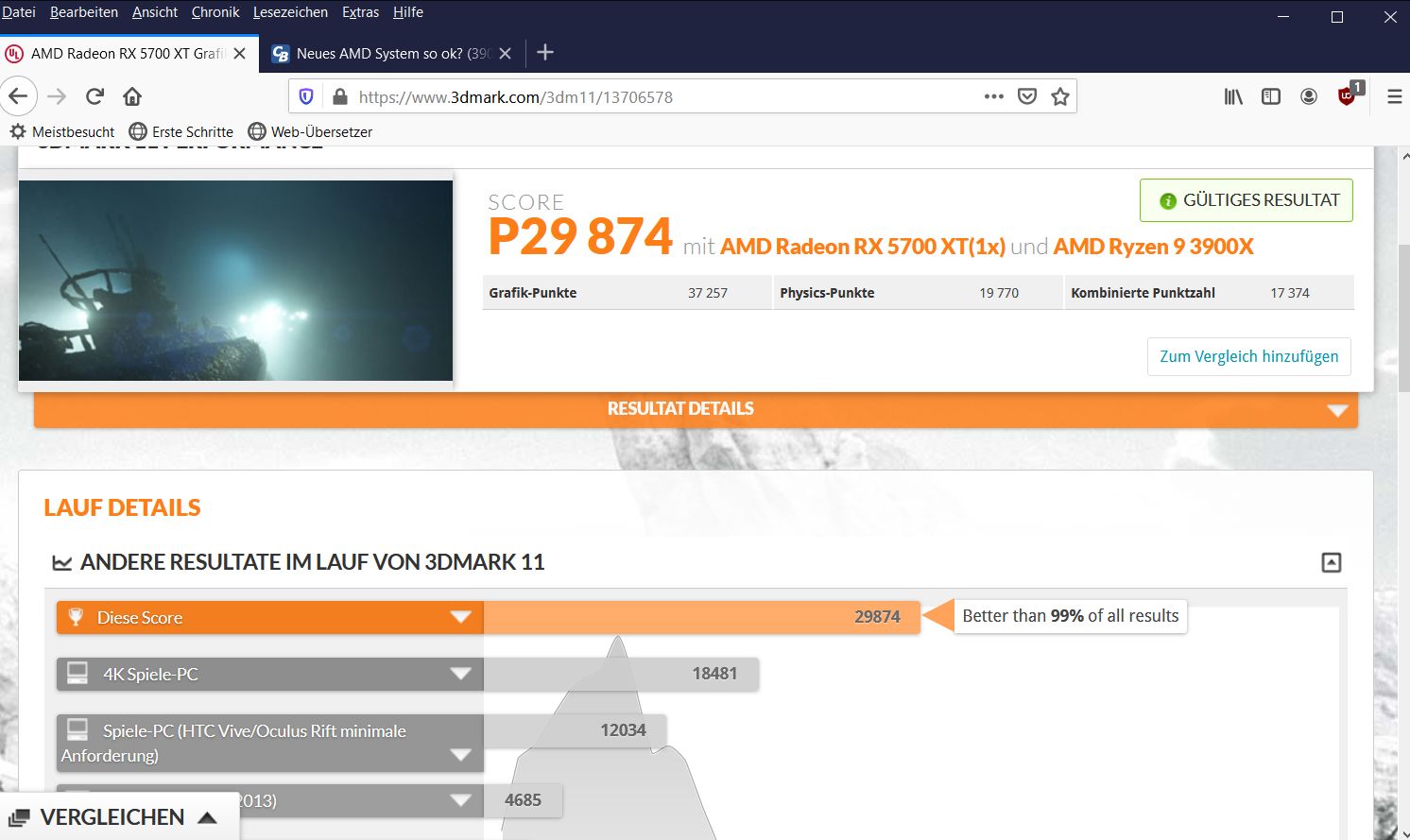Screen dimensions: 1410x840
Task: Click the Kombinierte Punktzahl value 17 374
Action: tap(1290, 293)
